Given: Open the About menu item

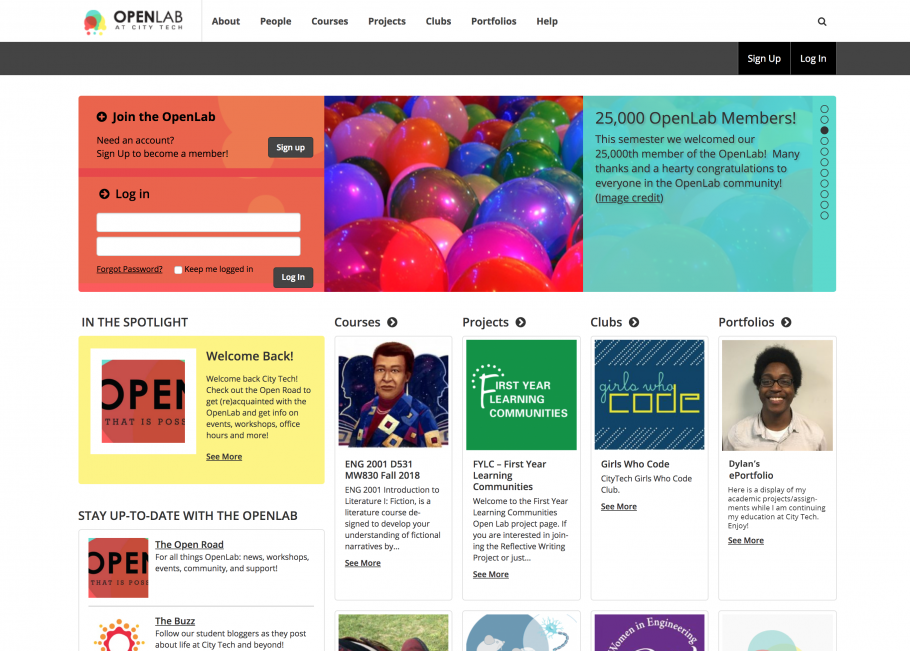Looking at the screenshot, I should click(226, 21).
